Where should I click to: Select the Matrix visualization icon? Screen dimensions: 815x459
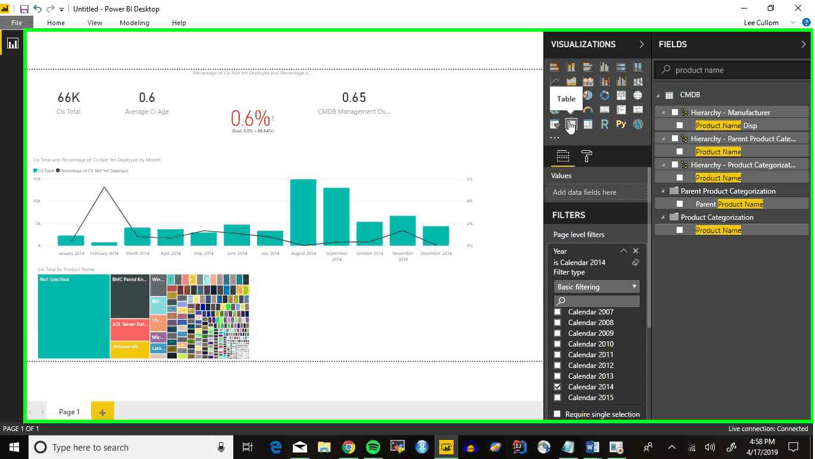point(588,124)
